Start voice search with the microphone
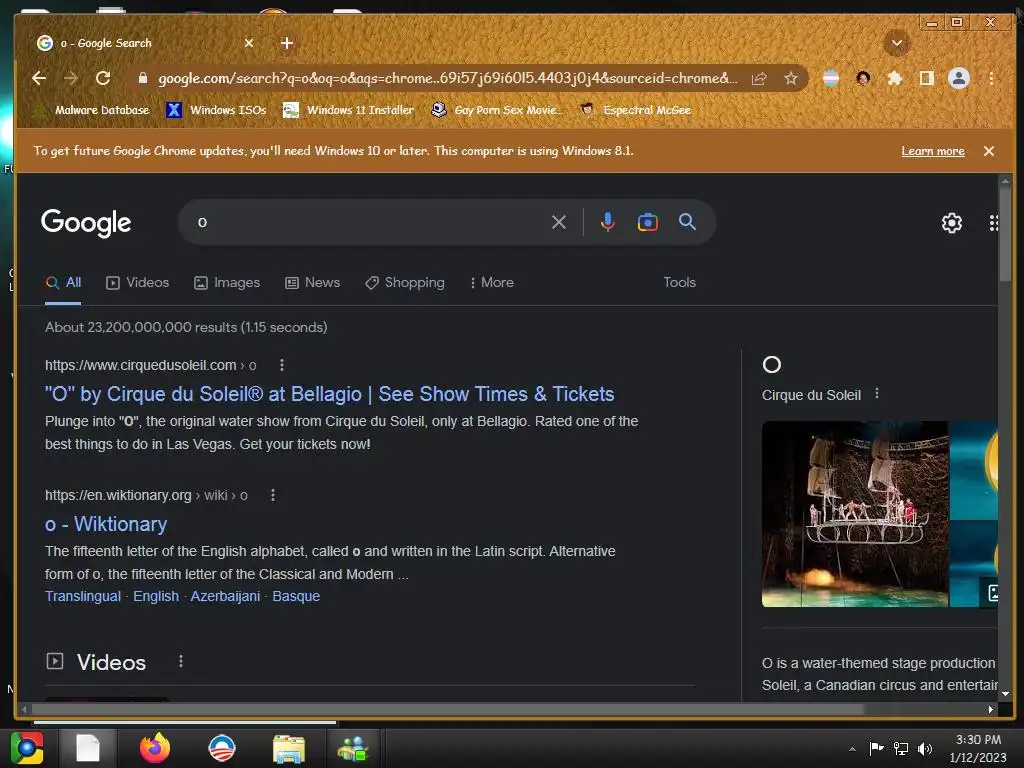 point(607,222)
